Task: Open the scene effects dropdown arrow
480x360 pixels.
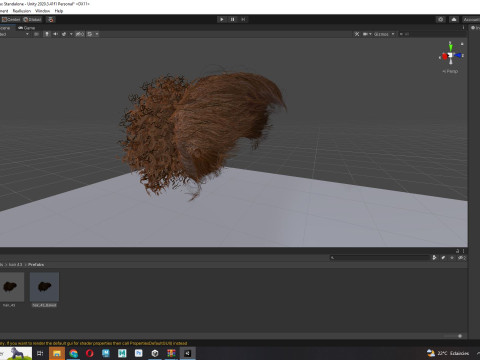Action: point(71,34)
